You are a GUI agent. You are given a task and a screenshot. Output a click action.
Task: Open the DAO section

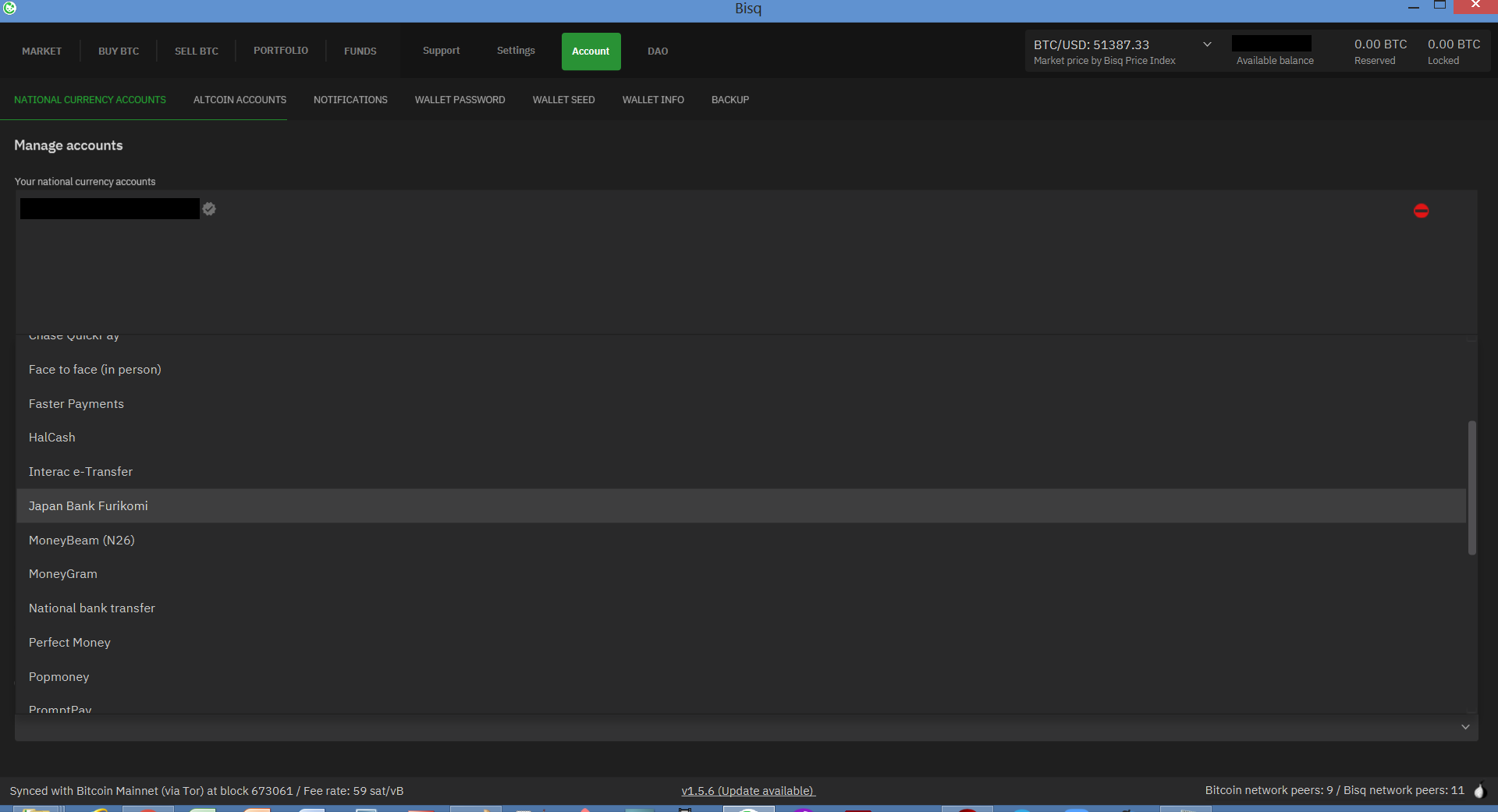point(657,51)
